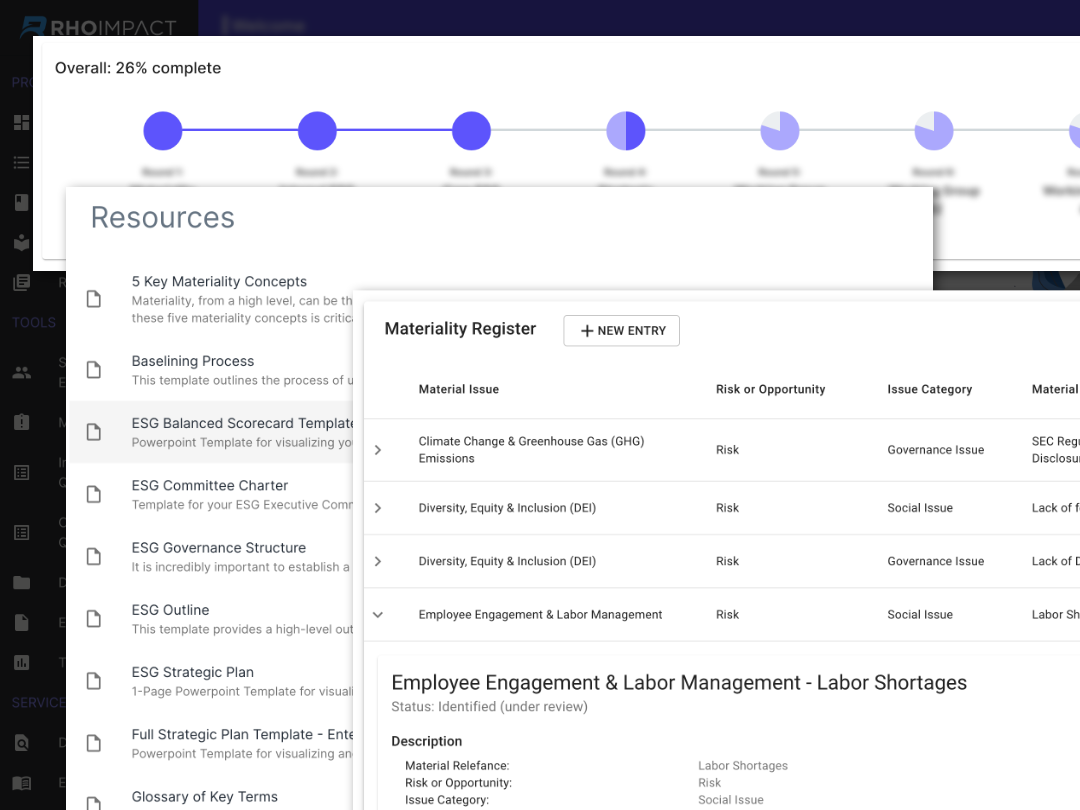The image size is (1080, 810).
Task: Click the Resources heading
Action: point(163,218)
